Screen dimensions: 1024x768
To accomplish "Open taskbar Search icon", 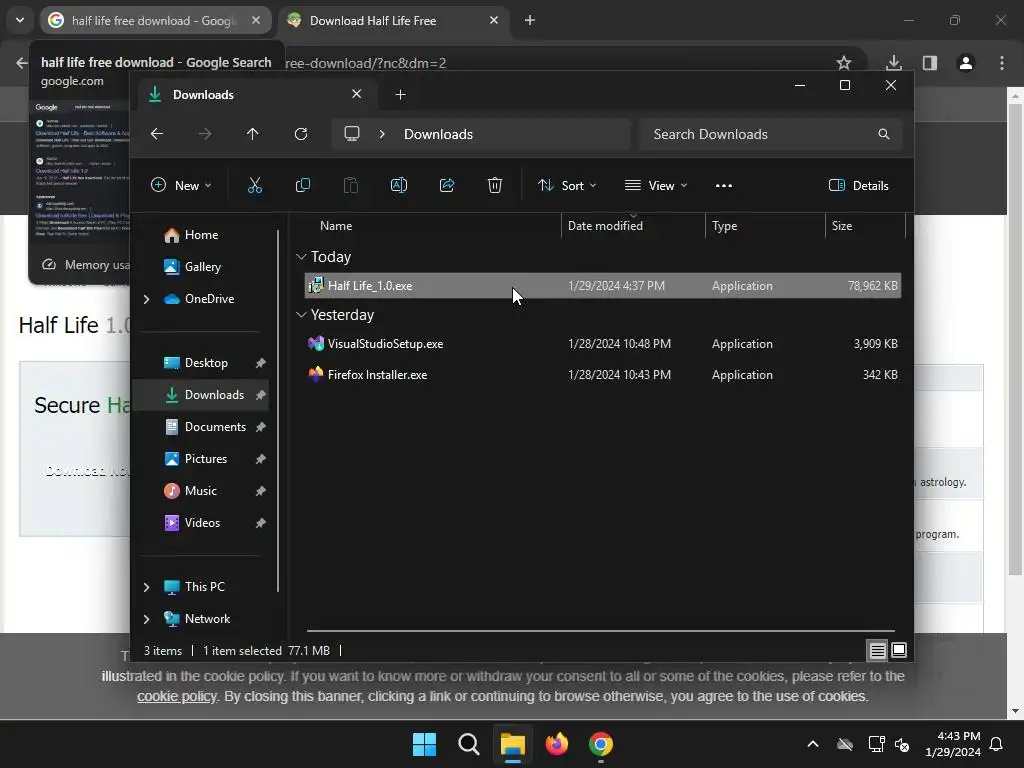I will 468,744.
